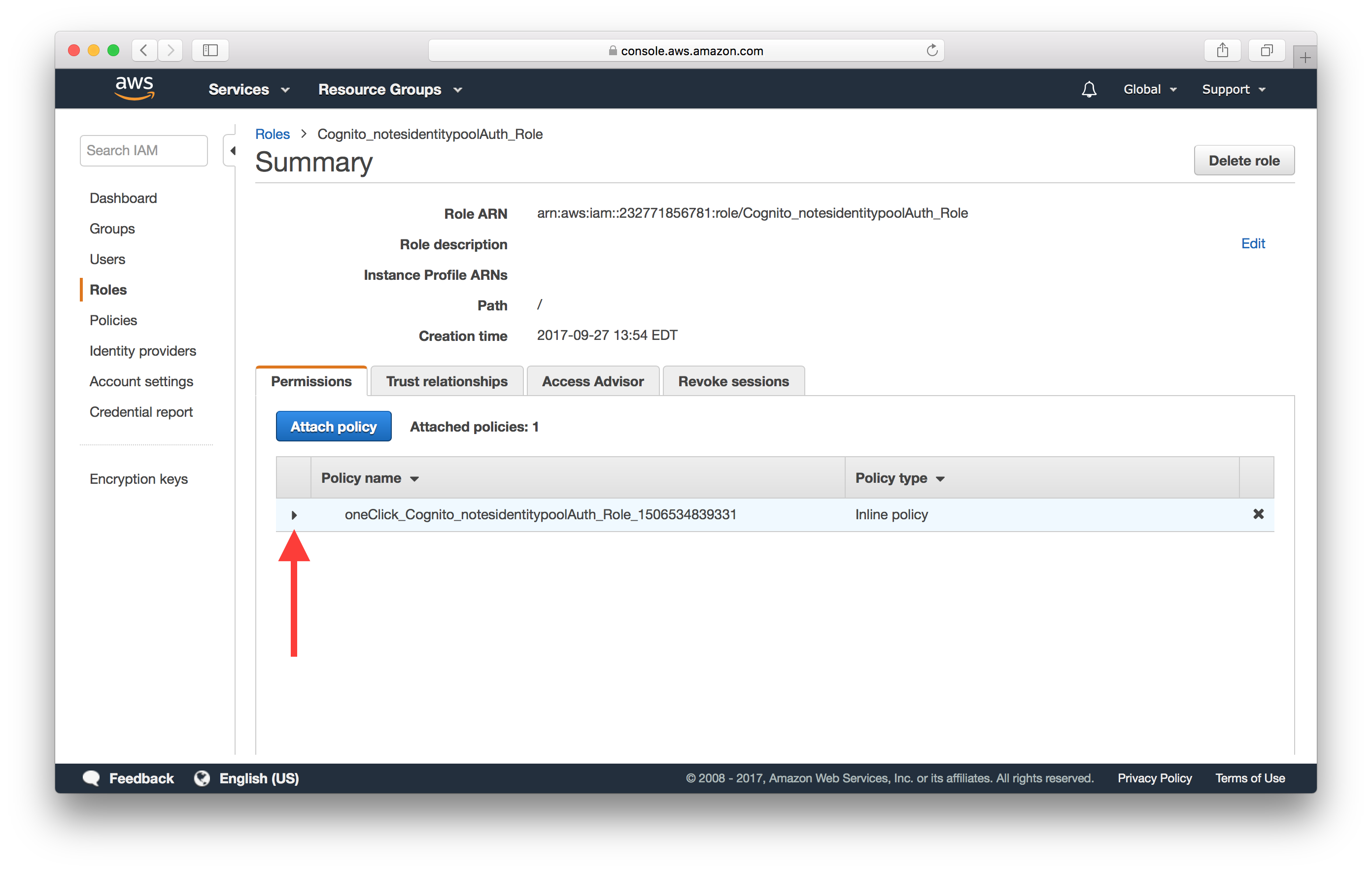The width and height of the screenshot is (1372, 872).
Task: Click the Roles link in breadcrumb
Action: point(272,133)
